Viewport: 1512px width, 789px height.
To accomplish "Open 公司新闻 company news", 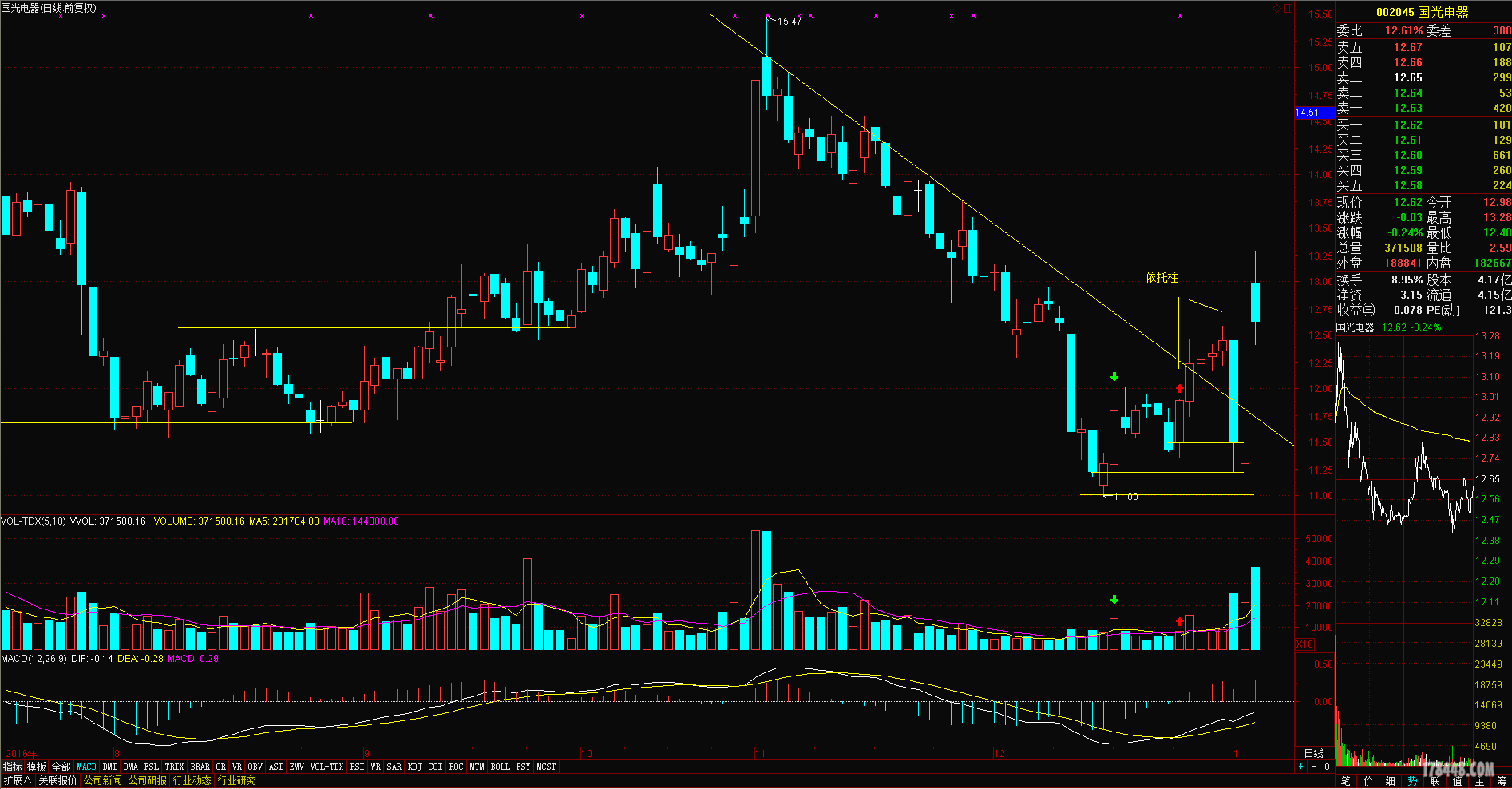I will click(102, 780).
